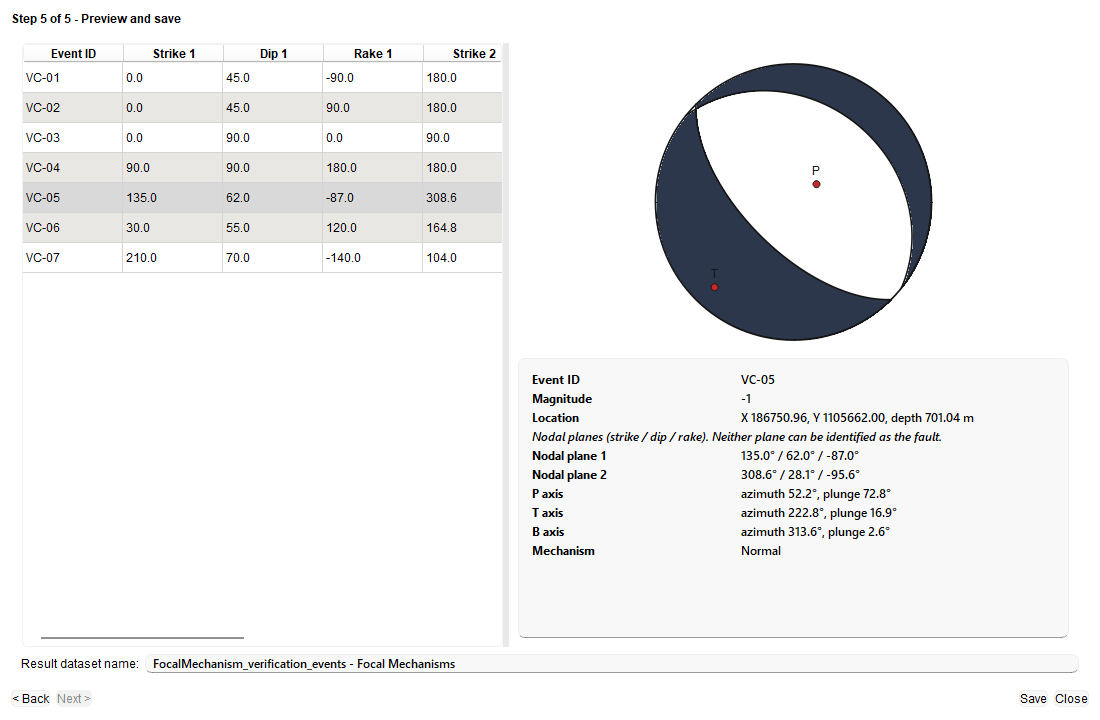Click Rake 1 value -140.0 for VC-07
This screenshot has height=720, width=1100.
[x=343, y=258]
